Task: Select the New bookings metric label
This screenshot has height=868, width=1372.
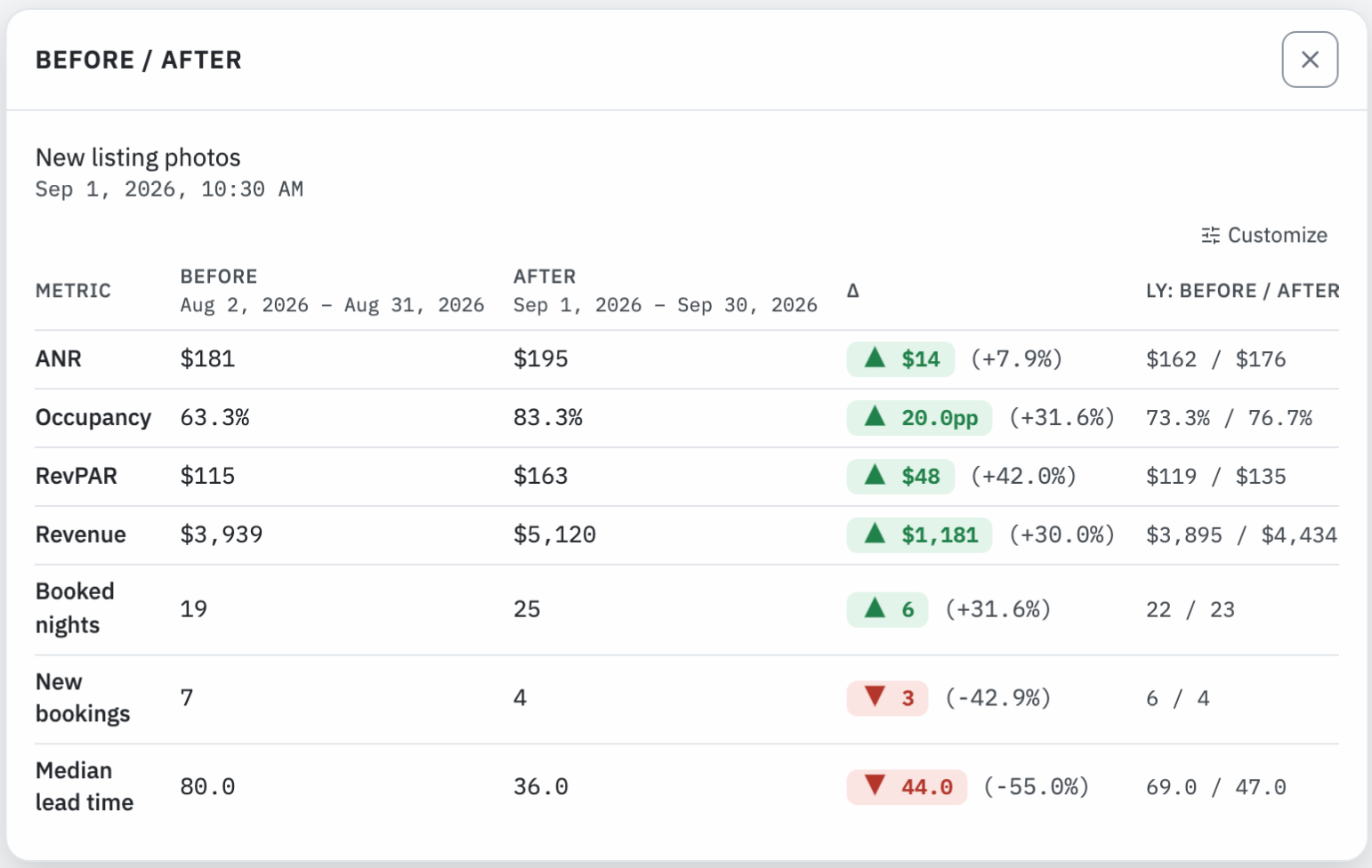Action: pyautogui.click(x=83, y=698)
